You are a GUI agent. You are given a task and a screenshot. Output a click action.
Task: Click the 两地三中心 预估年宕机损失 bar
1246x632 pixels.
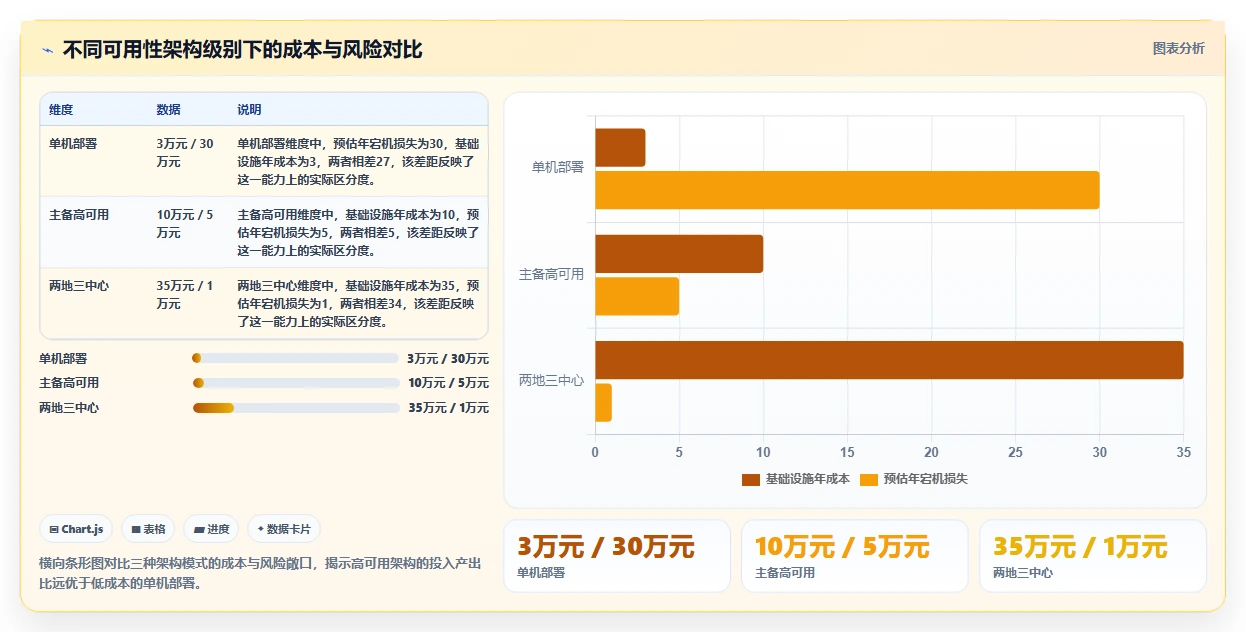(x=603, y=402)
